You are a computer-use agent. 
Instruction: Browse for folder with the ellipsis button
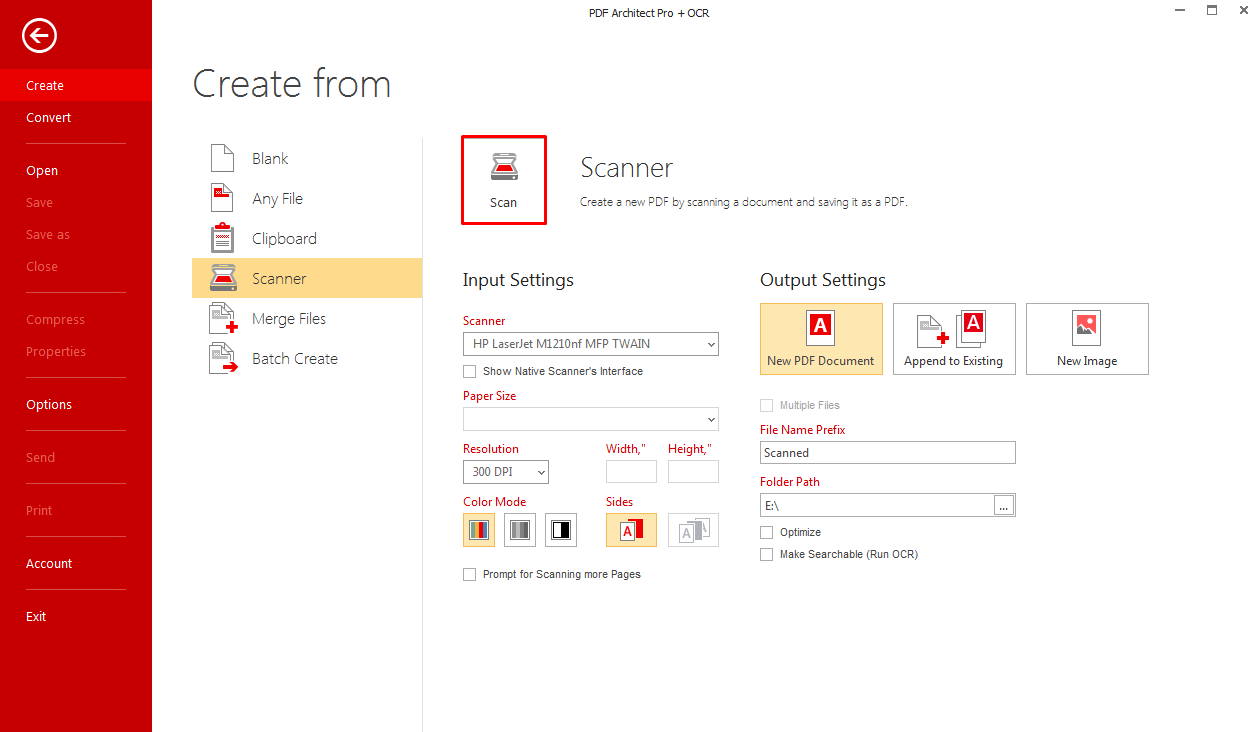(1004, 506)
